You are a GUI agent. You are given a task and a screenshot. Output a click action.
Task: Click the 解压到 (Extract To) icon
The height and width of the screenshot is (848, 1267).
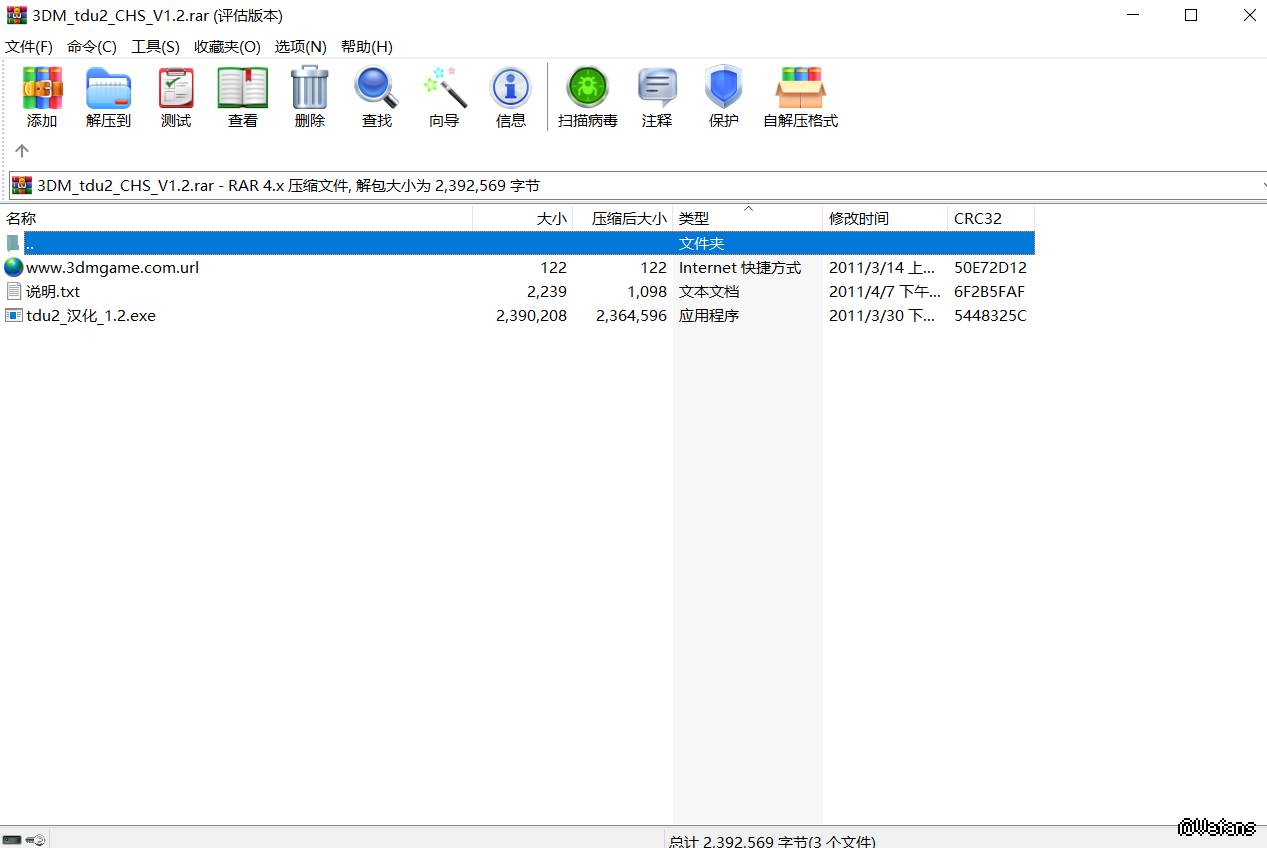pos(108,96)
